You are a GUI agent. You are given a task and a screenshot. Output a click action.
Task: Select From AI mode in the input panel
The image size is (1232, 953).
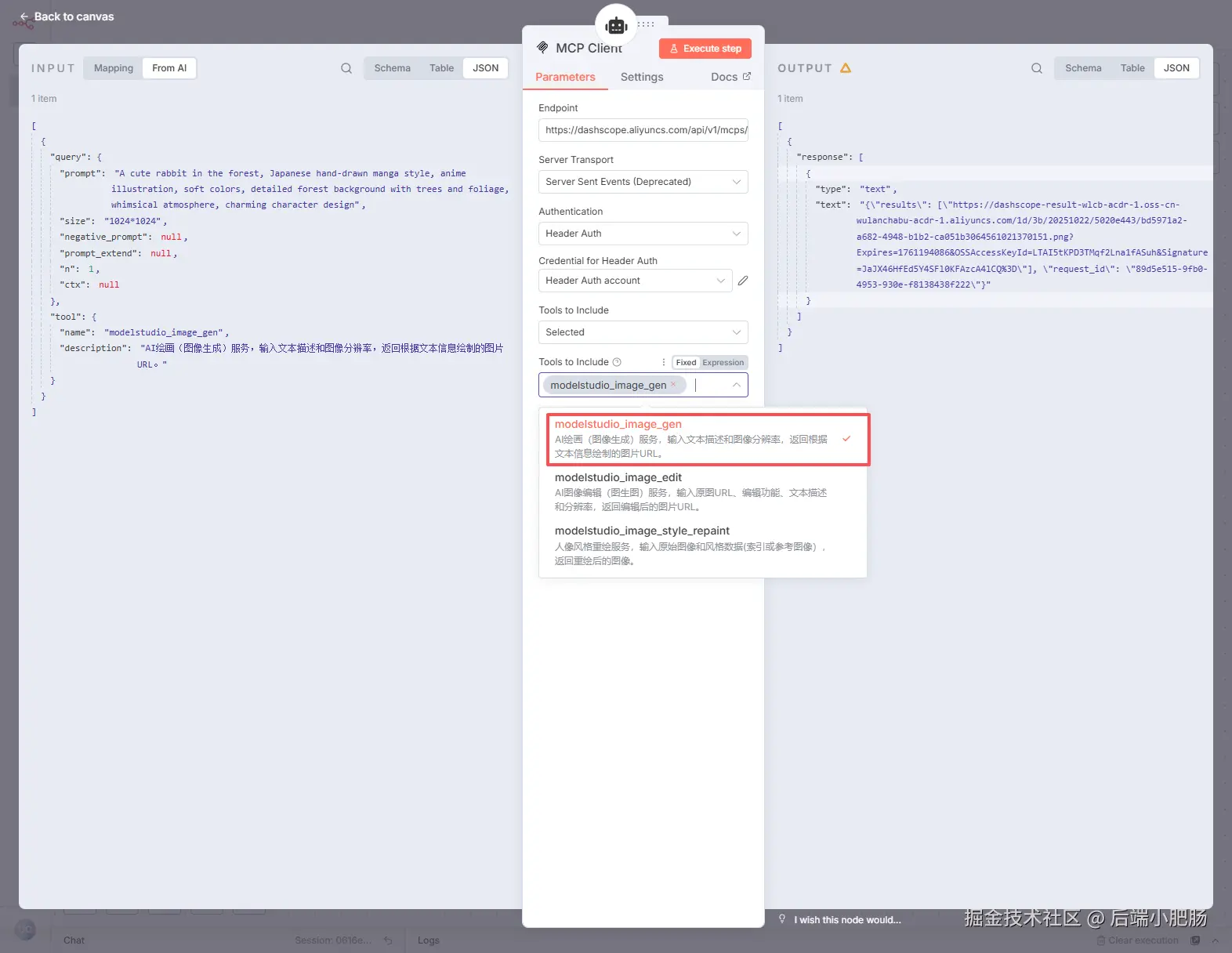169,68
